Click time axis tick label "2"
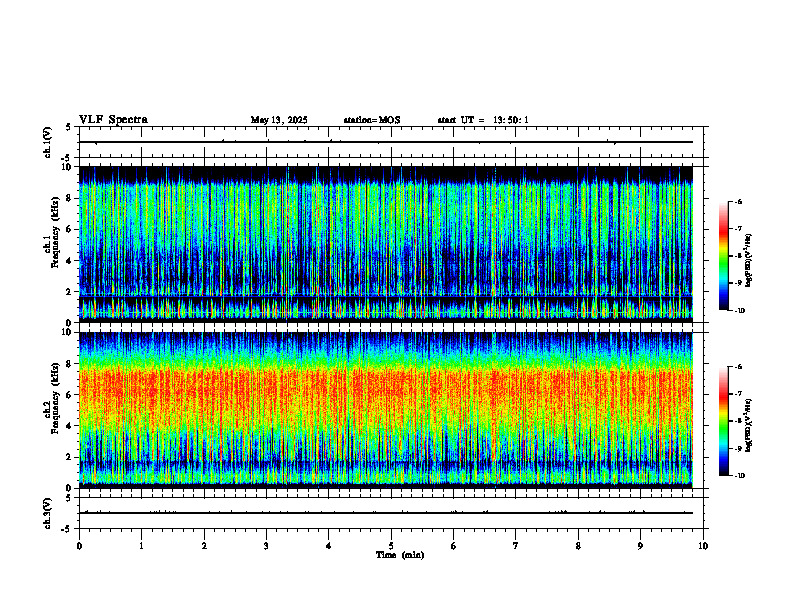Image resolution: width=792 pixels, height=612 pixels. [204, 546]
